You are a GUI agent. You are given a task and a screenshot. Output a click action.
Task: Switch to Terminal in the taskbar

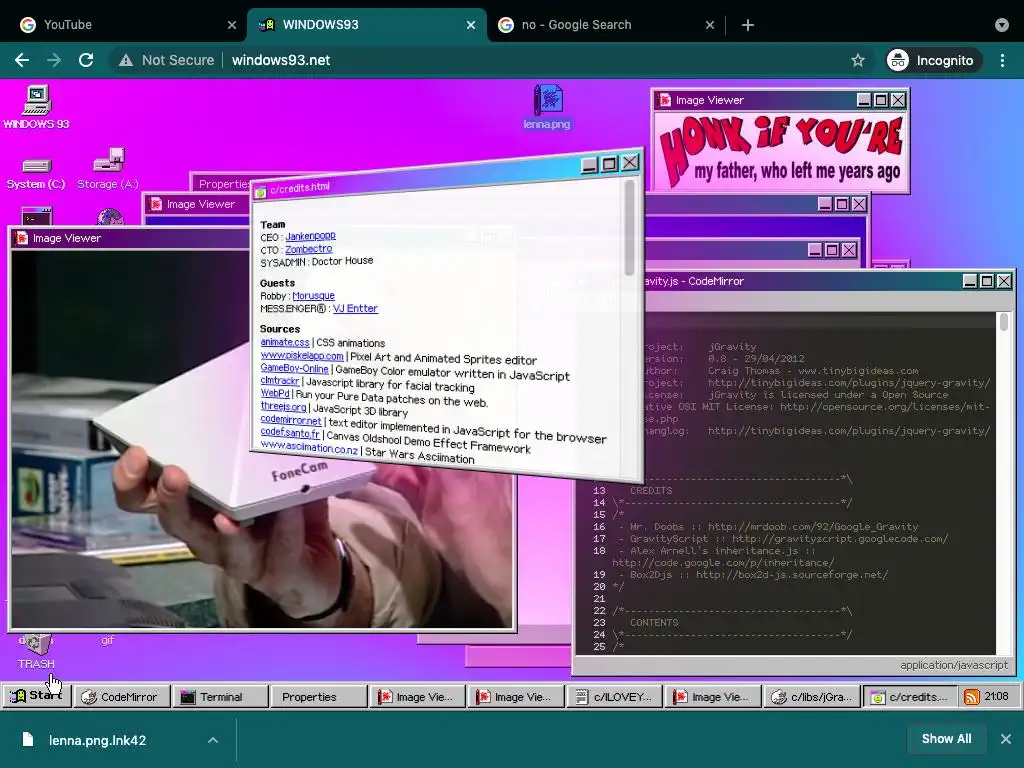pyautogui.click(x=220, y=697)
